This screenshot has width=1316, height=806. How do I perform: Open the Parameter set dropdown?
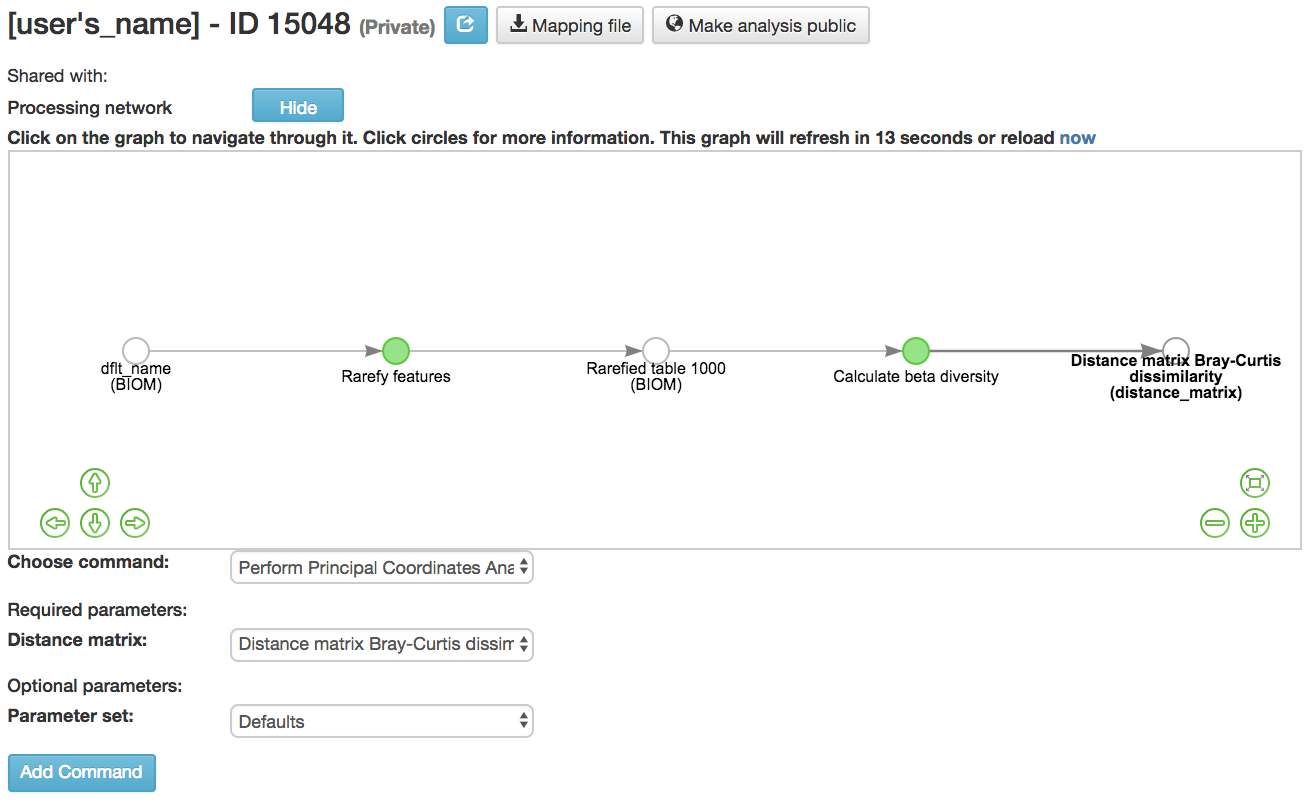click(381, 721)
